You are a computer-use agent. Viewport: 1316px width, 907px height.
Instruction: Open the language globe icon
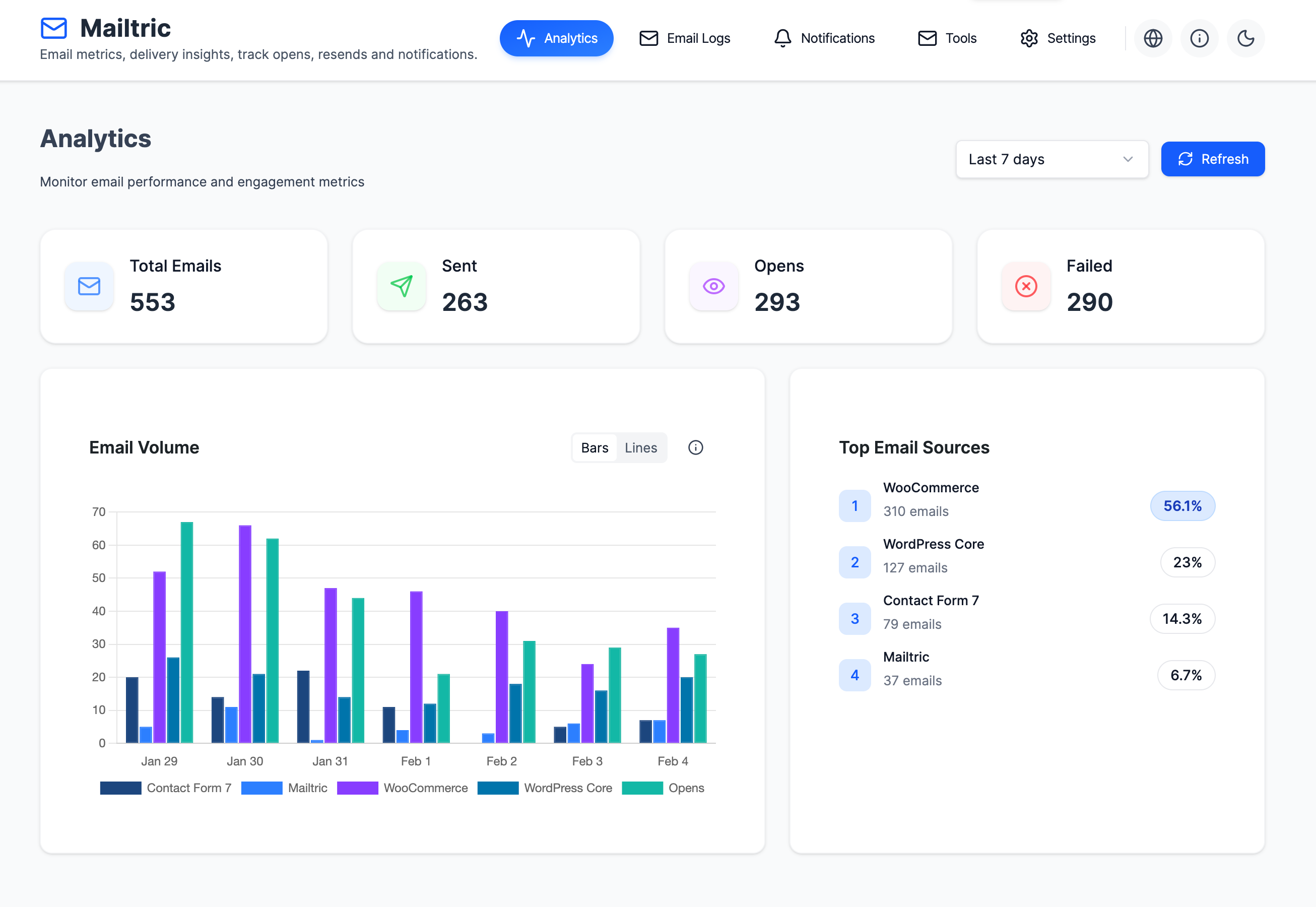(x=1153, y=38)
